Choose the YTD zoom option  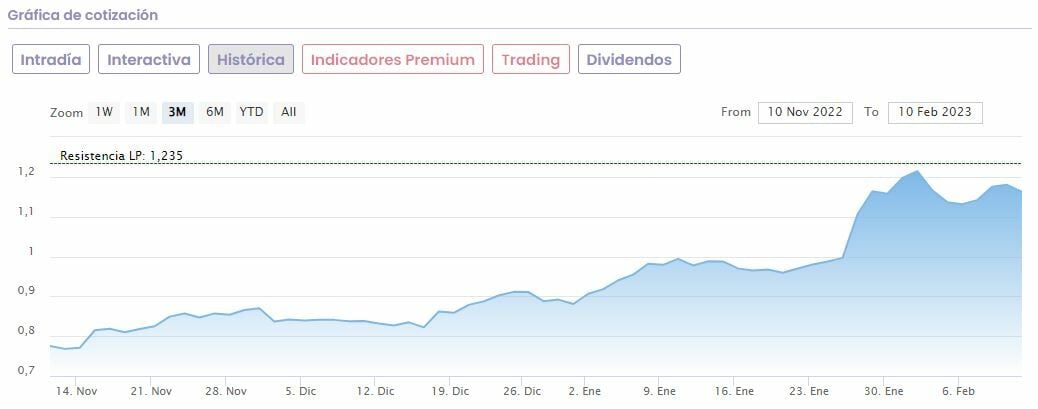251,112
